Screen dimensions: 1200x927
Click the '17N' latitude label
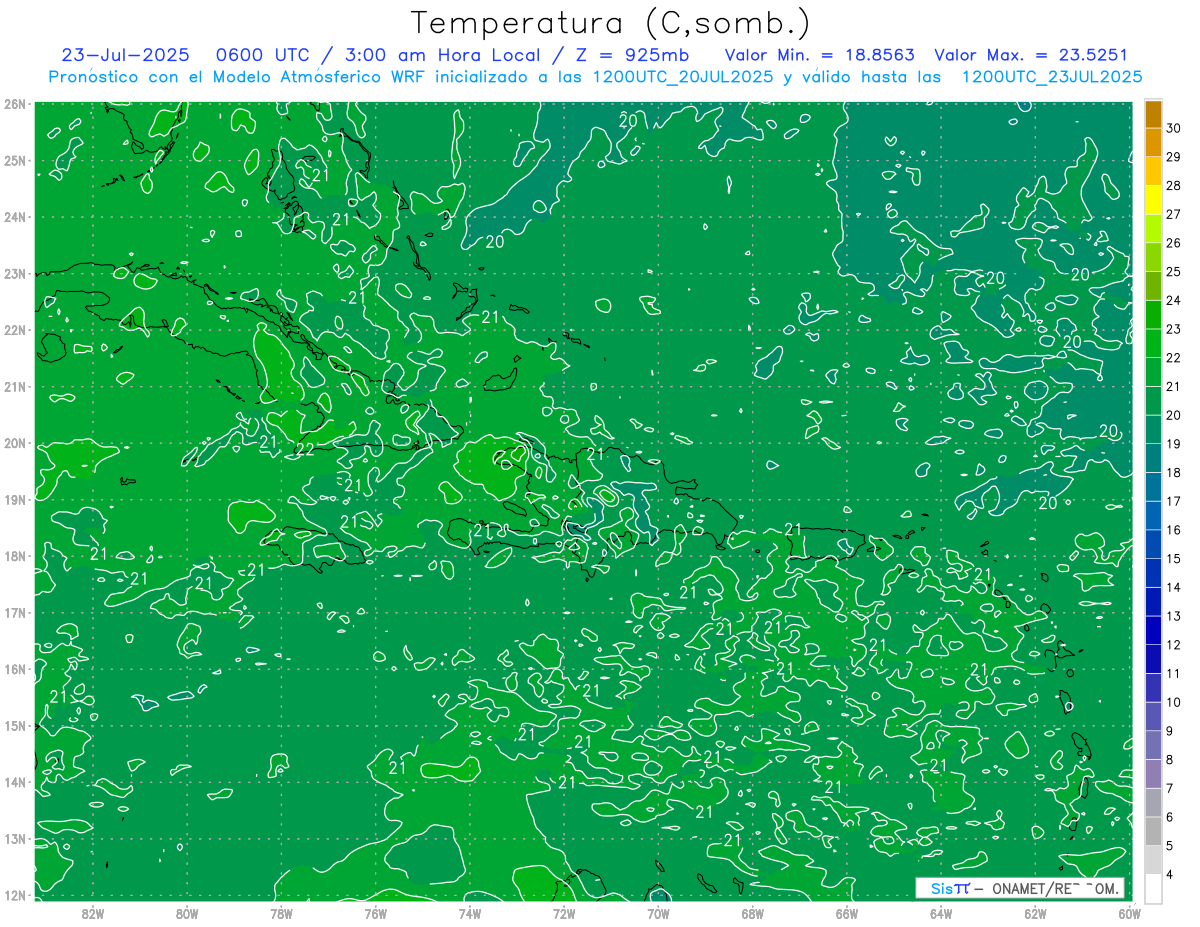tap(15, 612)
